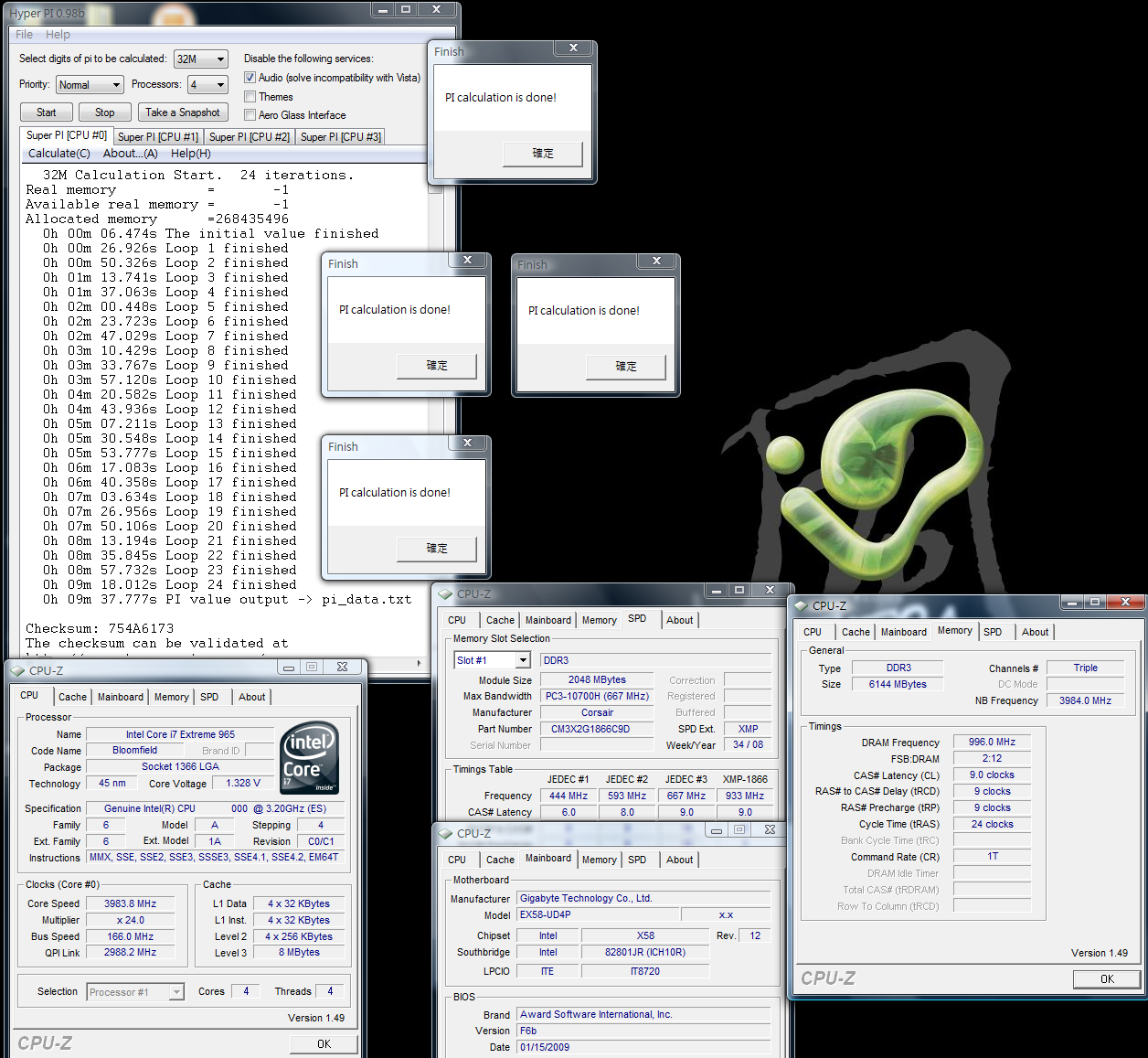Click right arrow of Hyper PI horizontal scrollbar
This screenshot has height=1058, width=1148.
pyautogui.click(x=420, y=663)
